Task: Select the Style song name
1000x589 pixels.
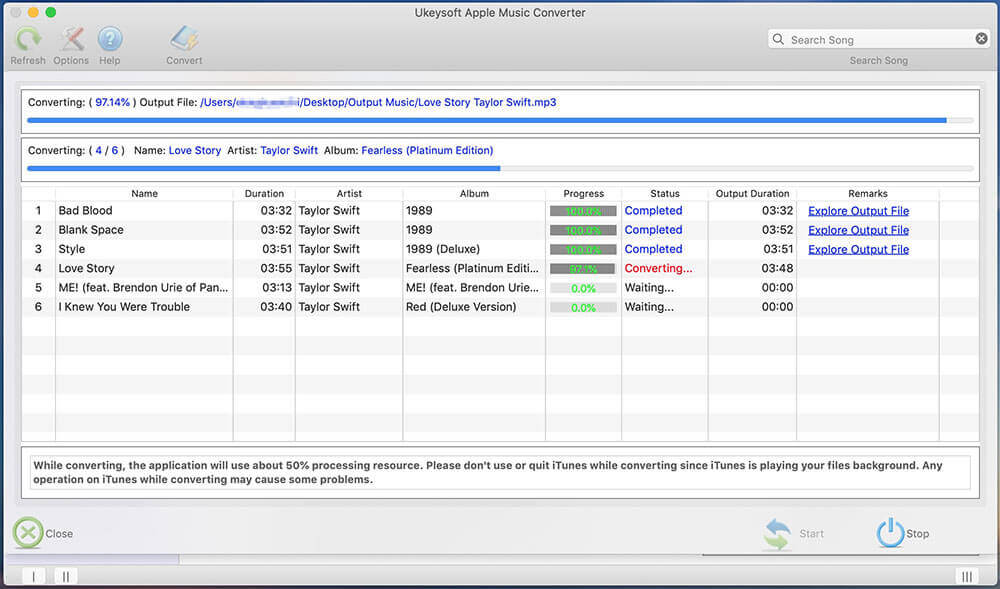Action: point(71,249)
